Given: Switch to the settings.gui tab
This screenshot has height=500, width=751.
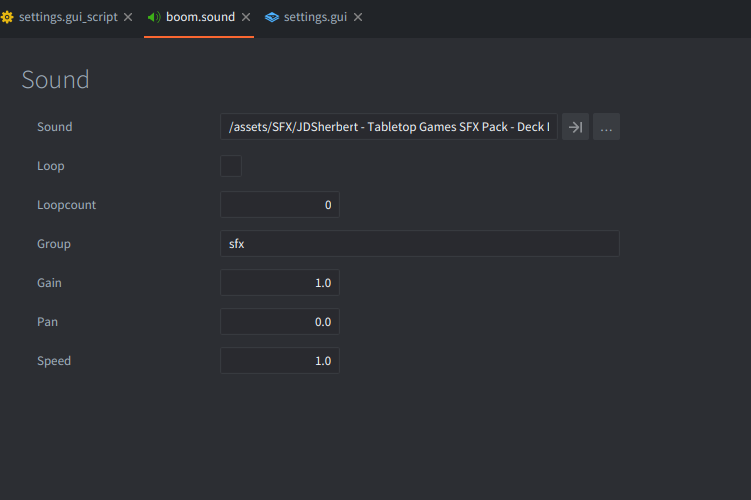Looking at the screenshot, I should (x=315, y=17).
